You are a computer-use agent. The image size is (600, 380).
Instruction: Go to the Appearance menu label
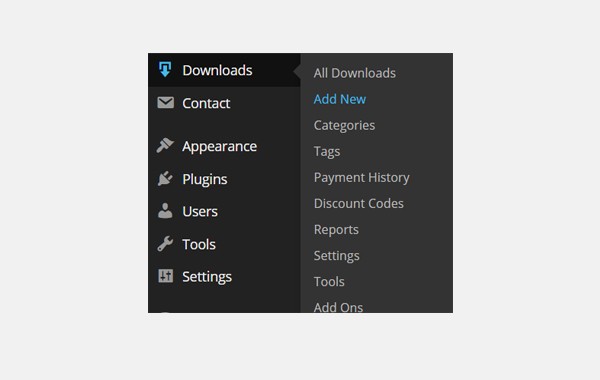220,147
